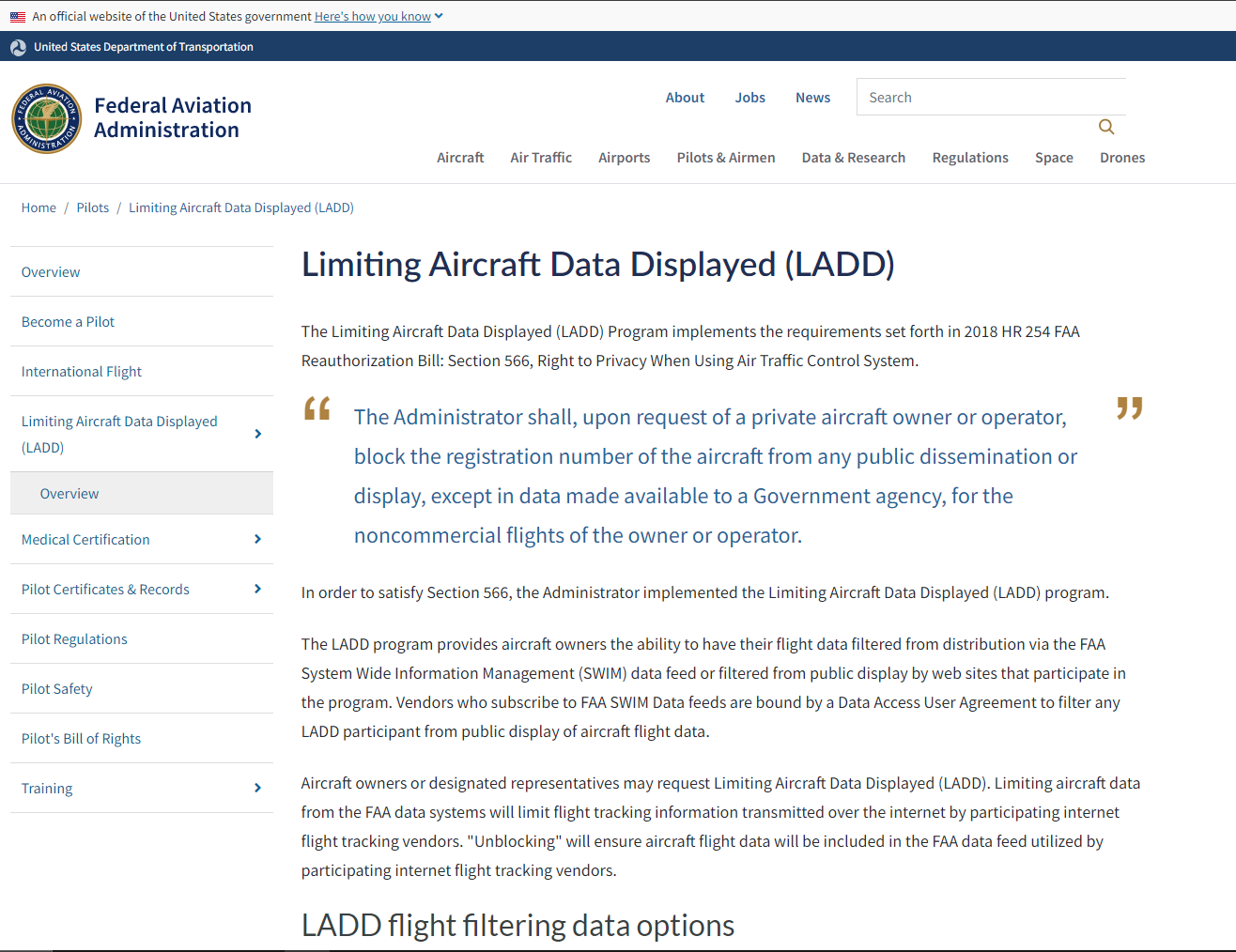Open the Jobs link
The height and width of the screenshot is (952, 1236).
tap(749, 98)
